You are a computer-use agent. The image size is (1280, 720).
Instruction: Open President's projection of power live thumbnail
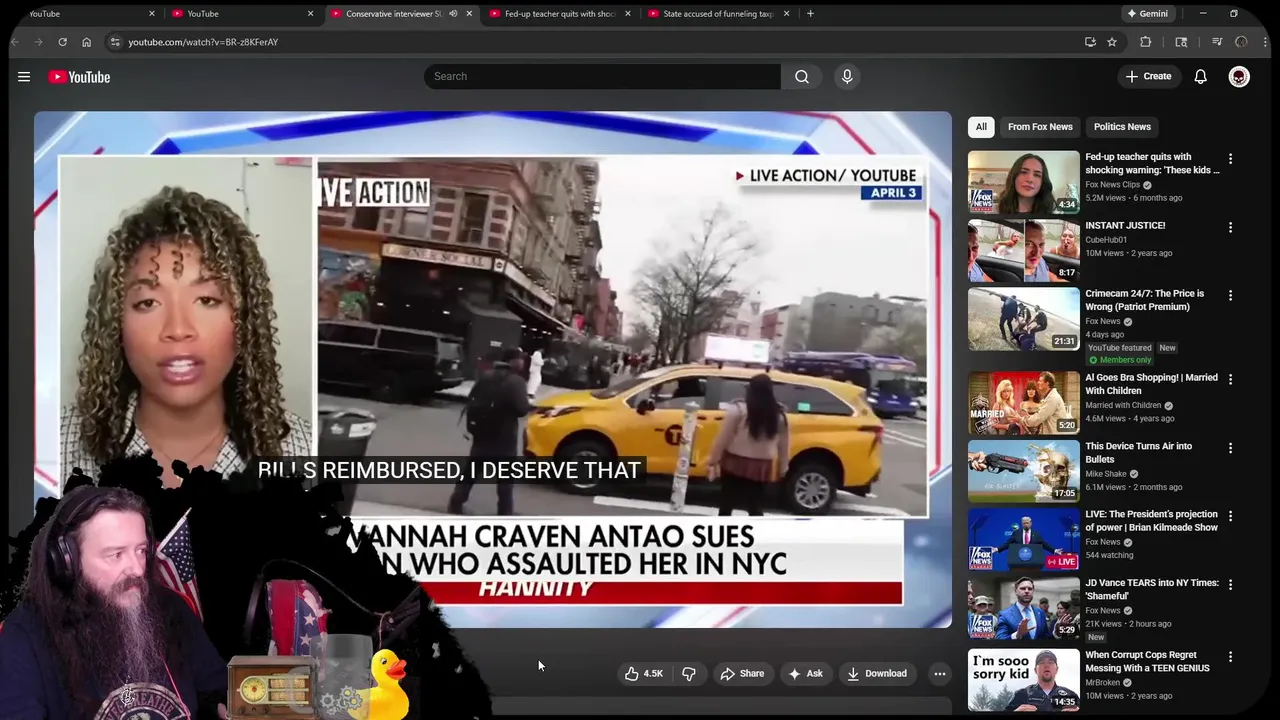pyautogui.click(x=1023, y=539)
